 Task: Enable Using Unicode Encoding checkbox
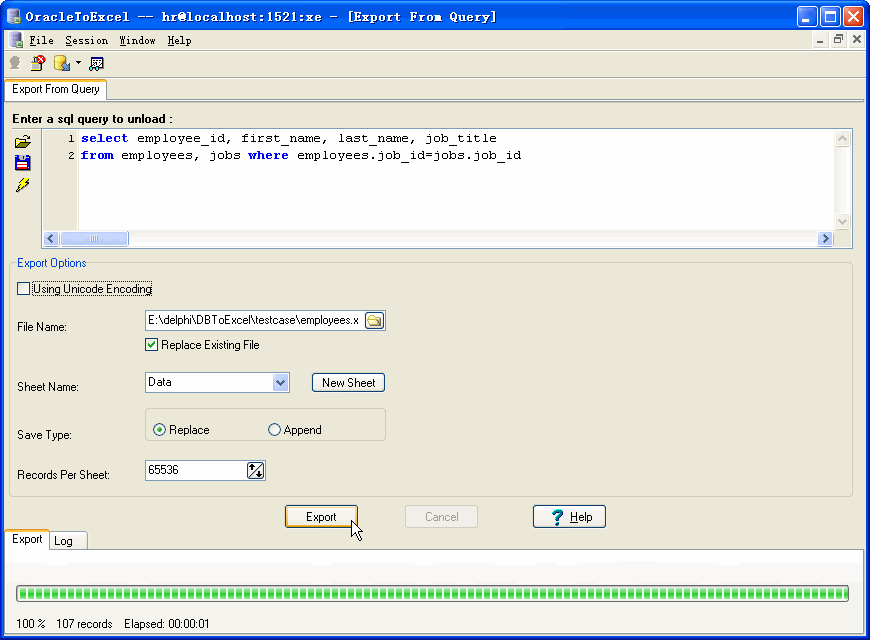pos(23,289)
